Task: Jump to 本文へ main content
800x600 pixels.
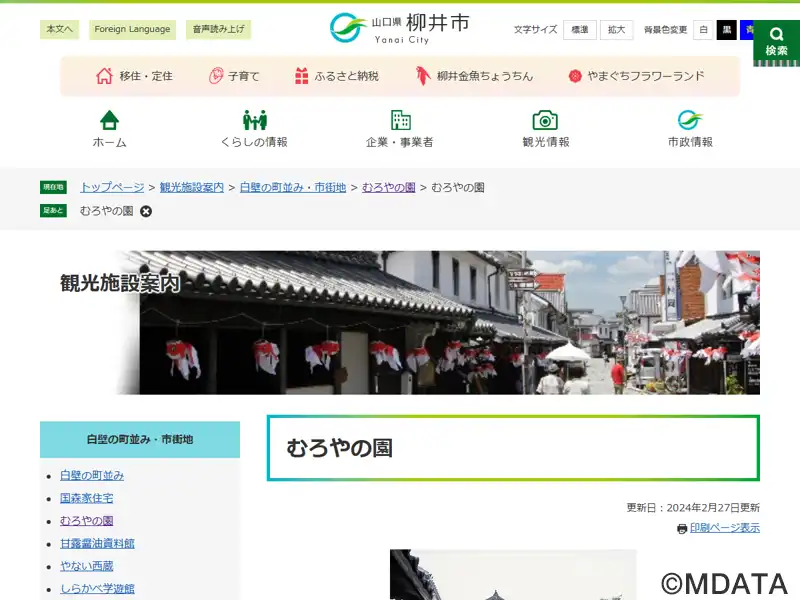Action: coord(59,29)
